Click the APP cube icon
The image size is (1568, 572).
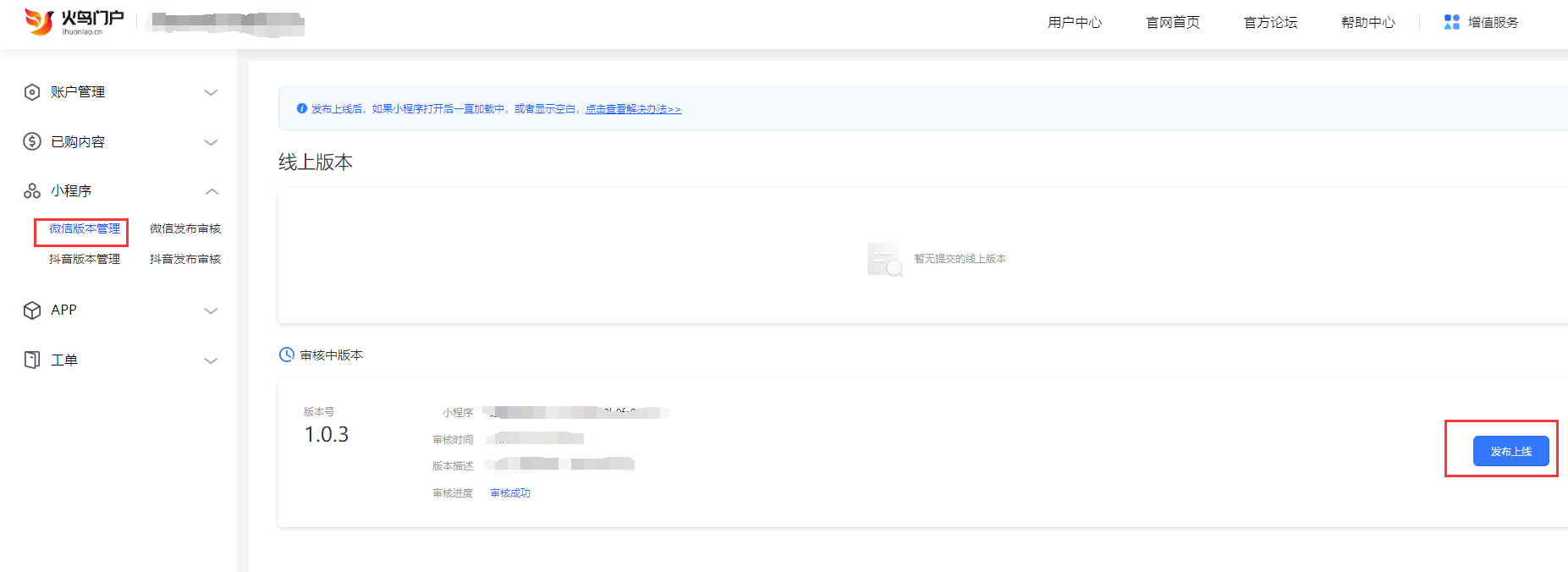point(32,311)
